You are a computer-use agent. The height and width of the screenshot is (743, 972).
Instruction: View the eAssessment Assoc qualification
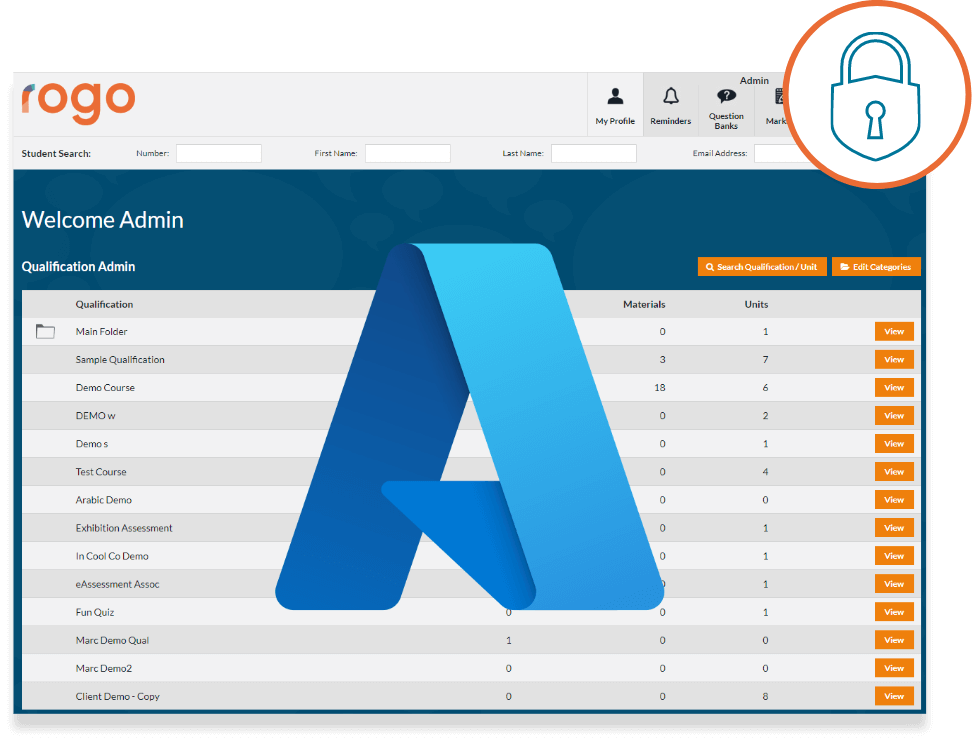(894, 584)
